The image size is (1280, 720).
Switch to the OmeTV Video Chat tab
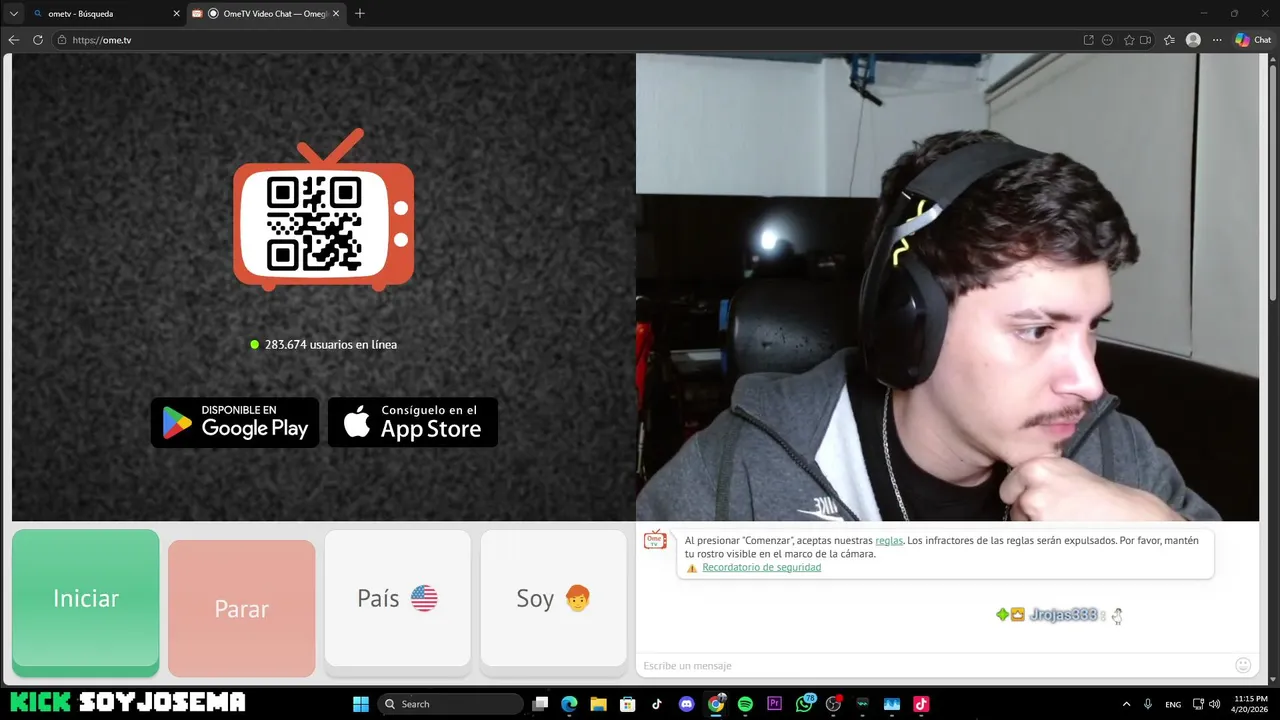pyautogui.click(x=265, y=14)
